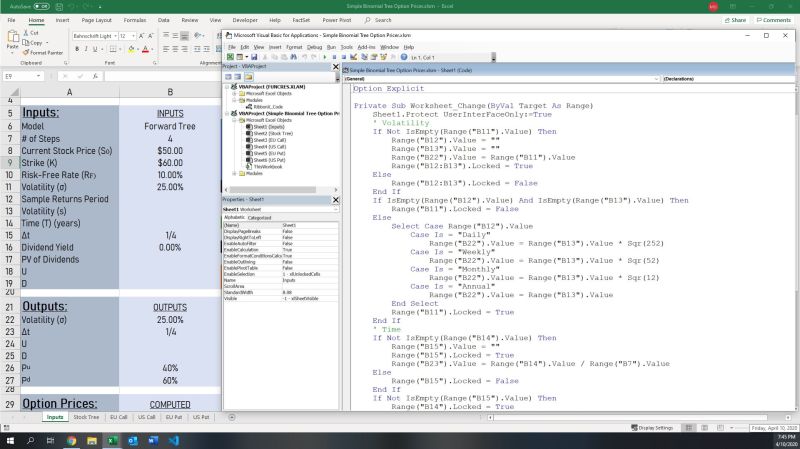Click the Break pause icon in VBA toolbar
800x449 pixels.
click(x=334, y=57)
